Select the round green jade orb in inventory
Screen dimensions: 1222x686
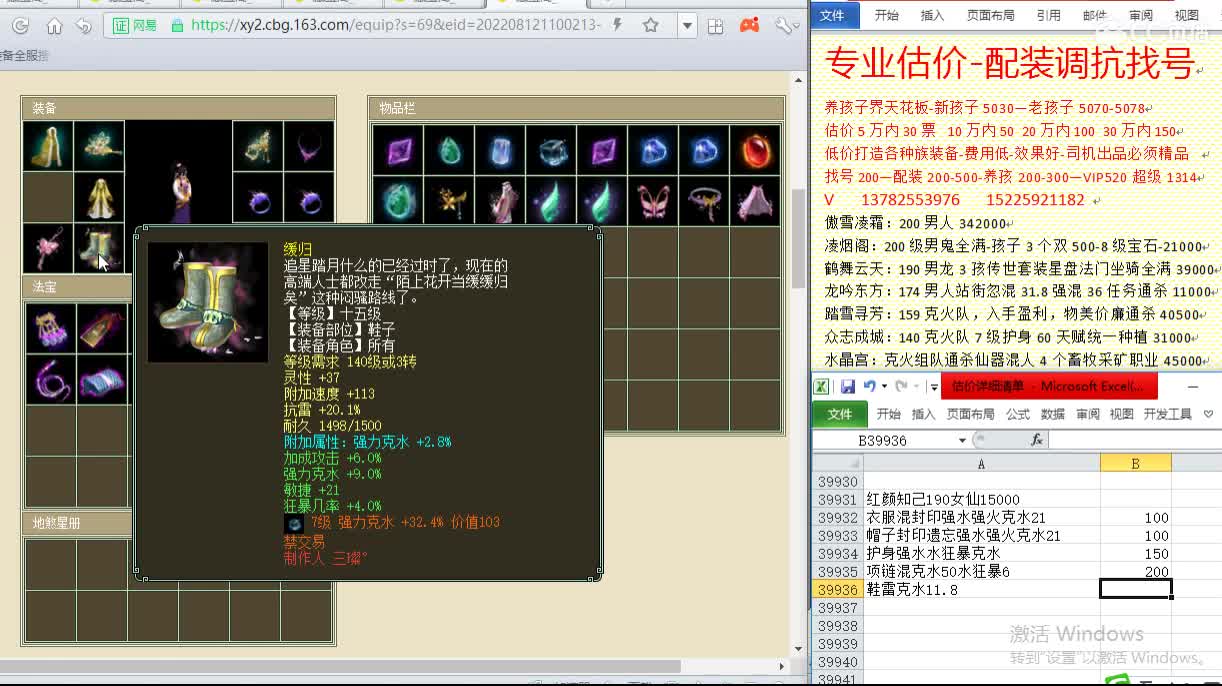[398, 201]
